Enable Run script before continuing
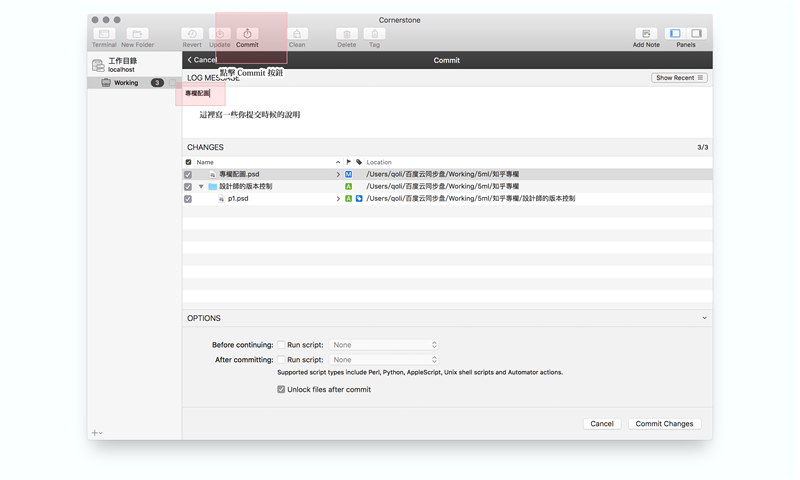This screenshot has width=800, height=480. tap(282, 345)
